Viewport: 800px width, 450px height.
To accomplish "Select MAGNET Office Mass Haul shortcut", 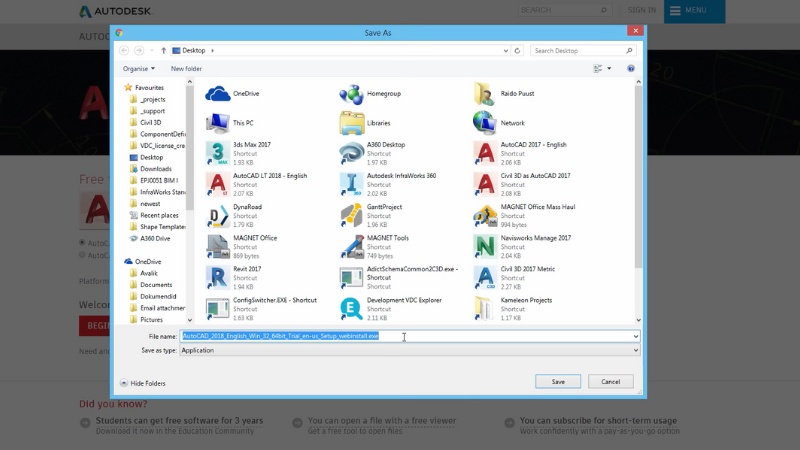I will 524,215.
